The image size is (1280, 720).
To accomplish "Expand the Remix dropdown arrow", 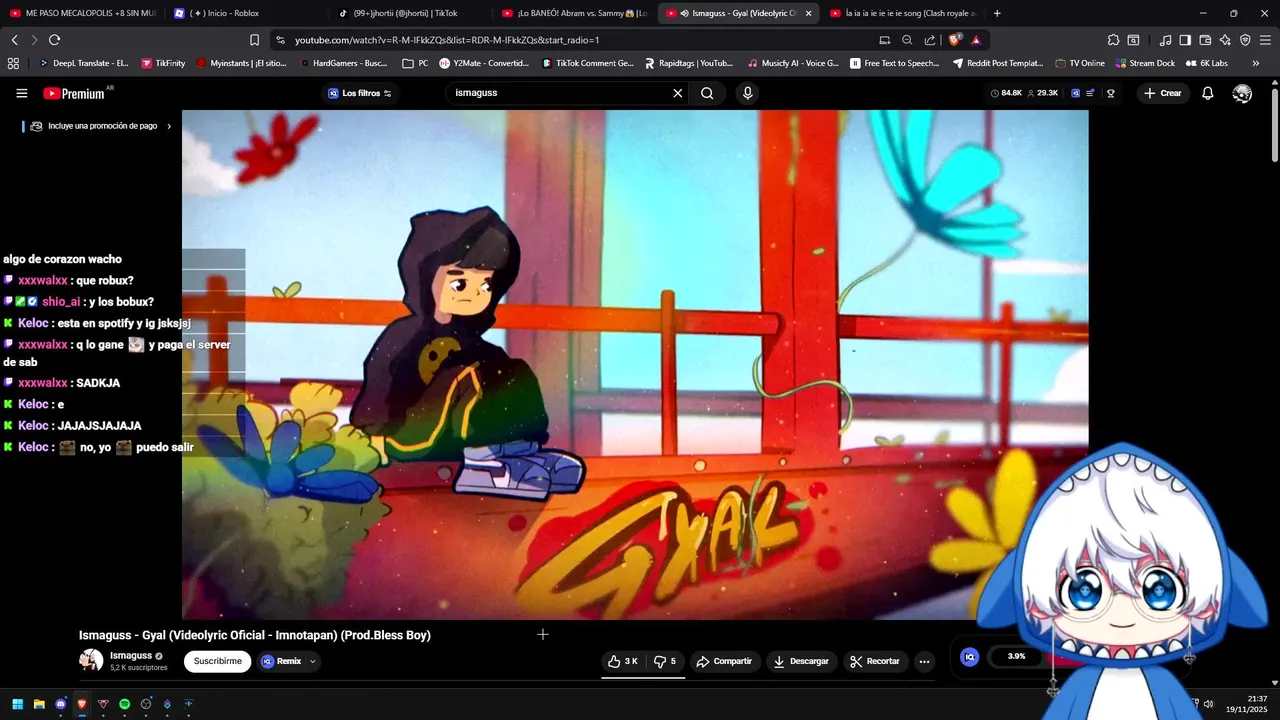I will click(x=313, y=661).
